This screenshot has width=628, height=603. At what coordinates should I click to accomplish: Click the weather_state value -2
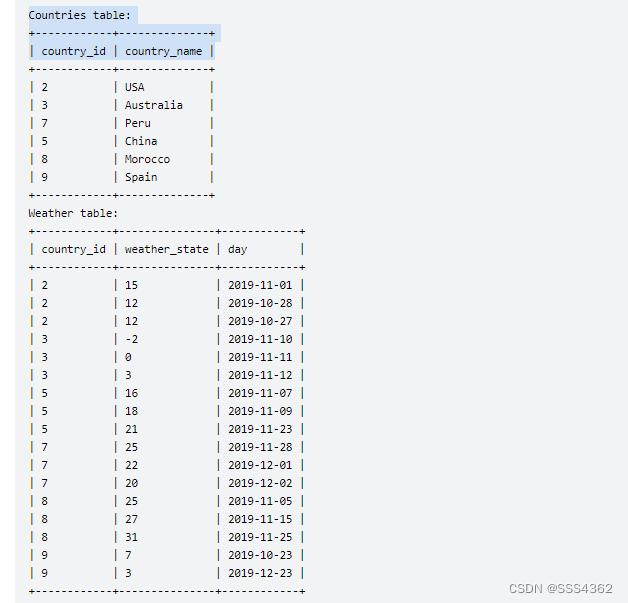131,339
